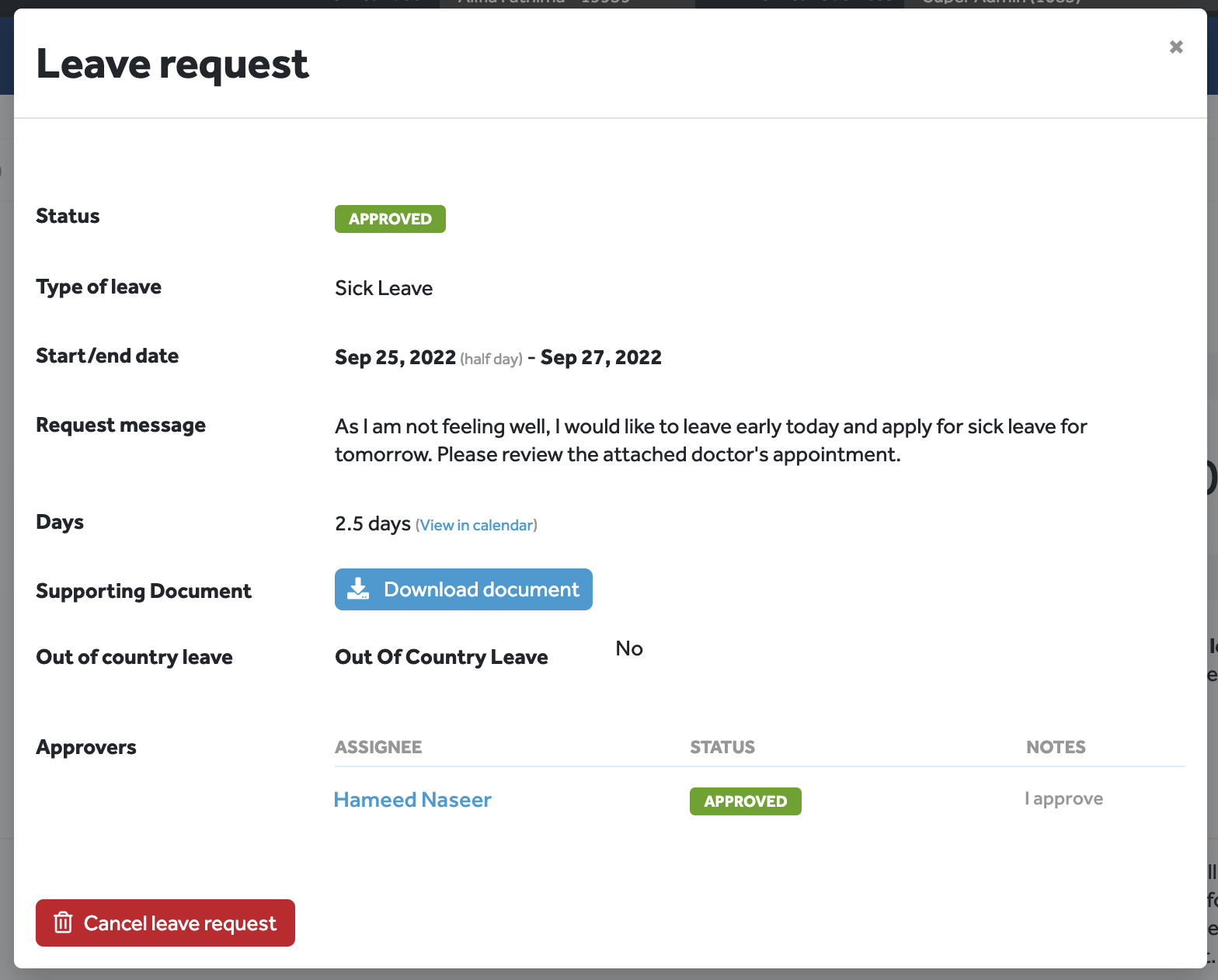Click the Out Of Country Leave 'No' value
This screenshot has width=1218, height=980.
point(629,648)
